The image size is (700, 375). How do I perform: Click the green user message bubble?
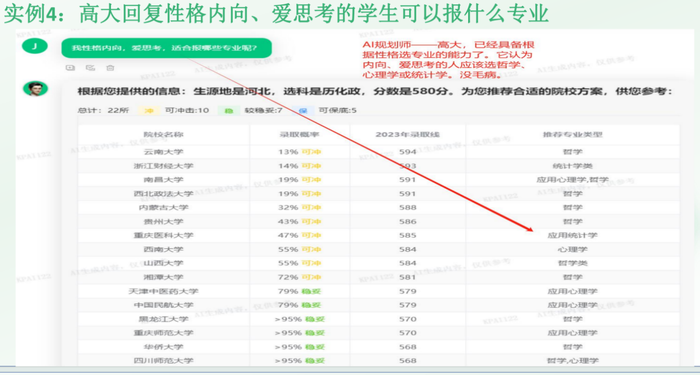(x=167, y=48)
